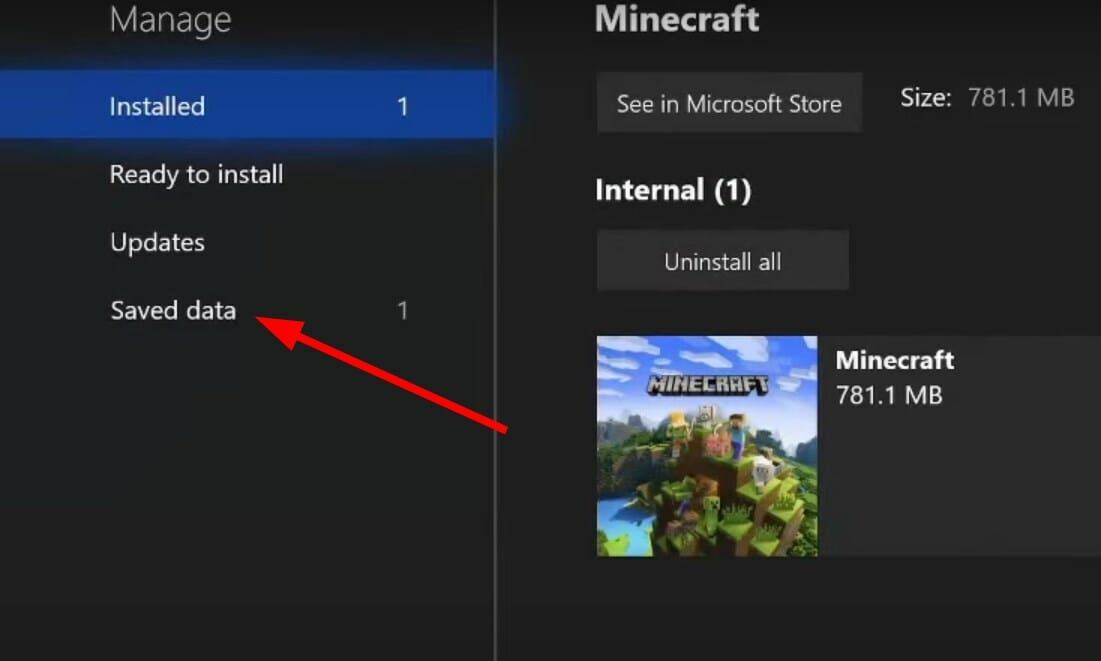Select the Installed menu item
Screen dimensions: 1101x661
pyautogui.click(x=247, y=105)
